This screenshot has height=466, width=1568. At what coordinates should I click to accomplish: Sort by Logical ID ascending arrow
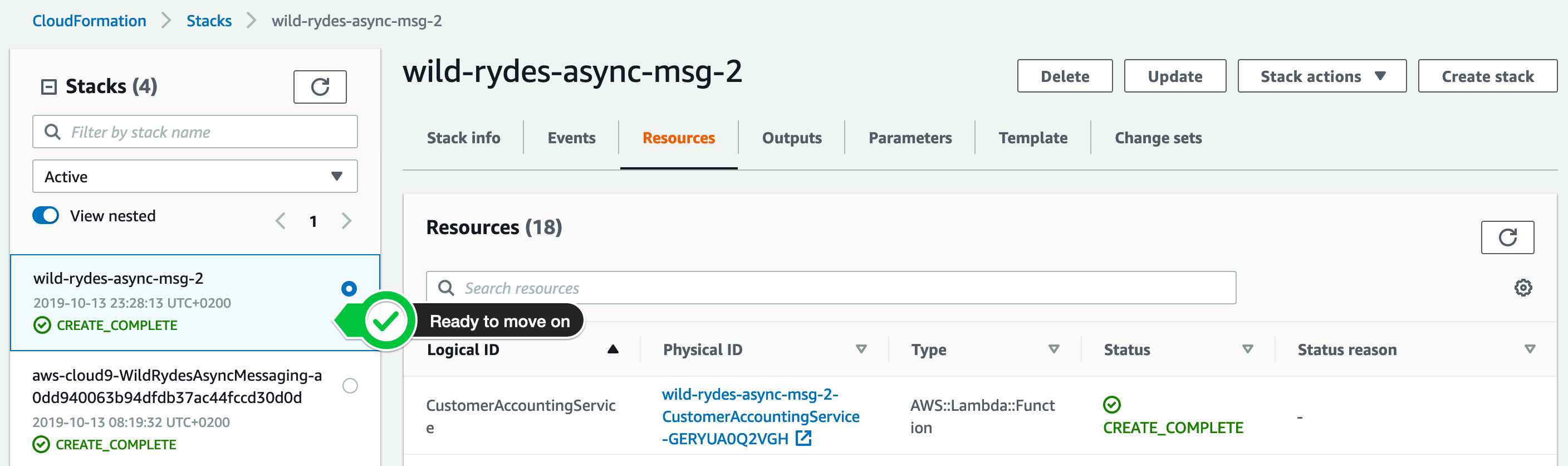[612, 349]
